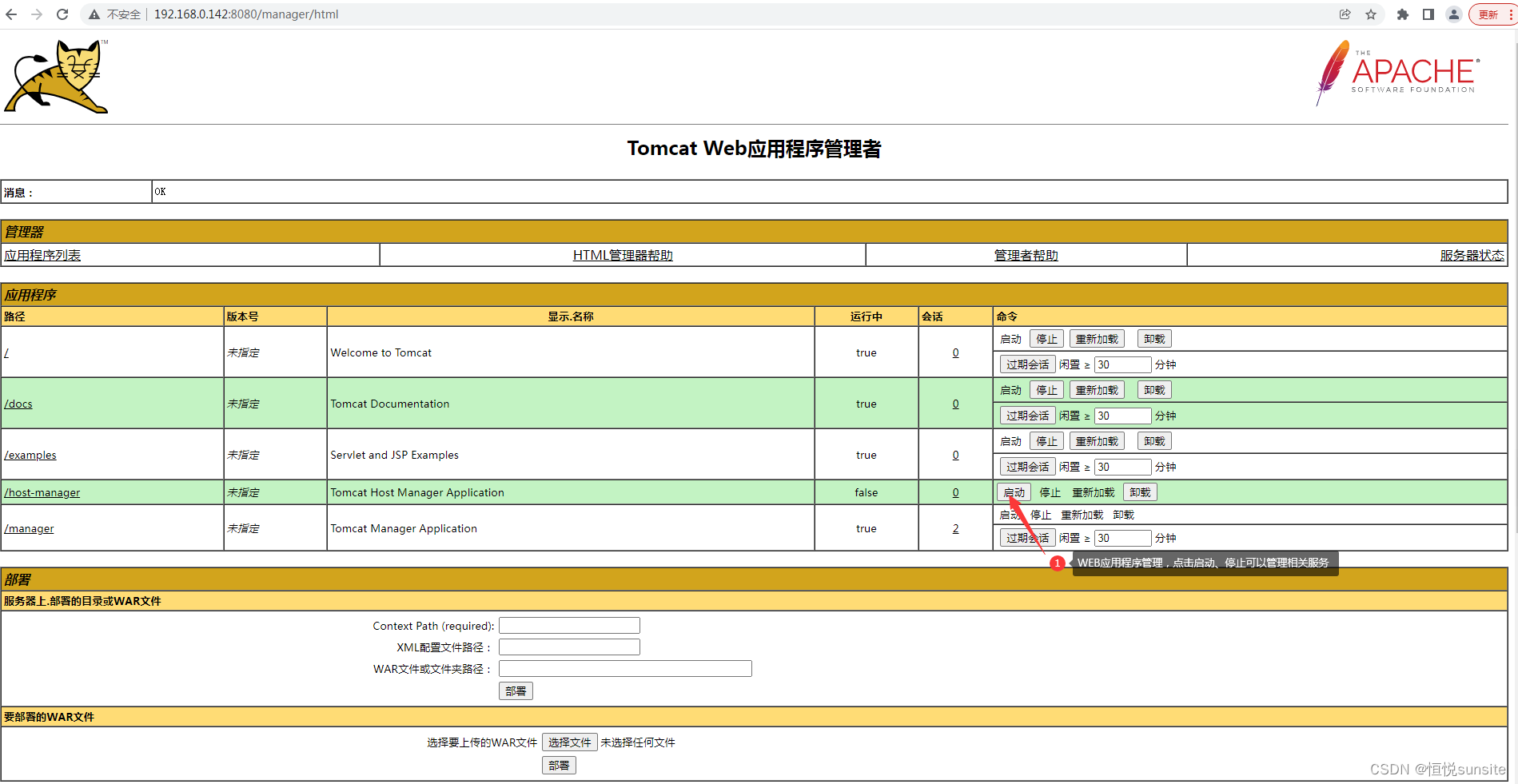Open the 管理者帮助 link
The width and height of the screenshot is (1518, 784).
1026,255
